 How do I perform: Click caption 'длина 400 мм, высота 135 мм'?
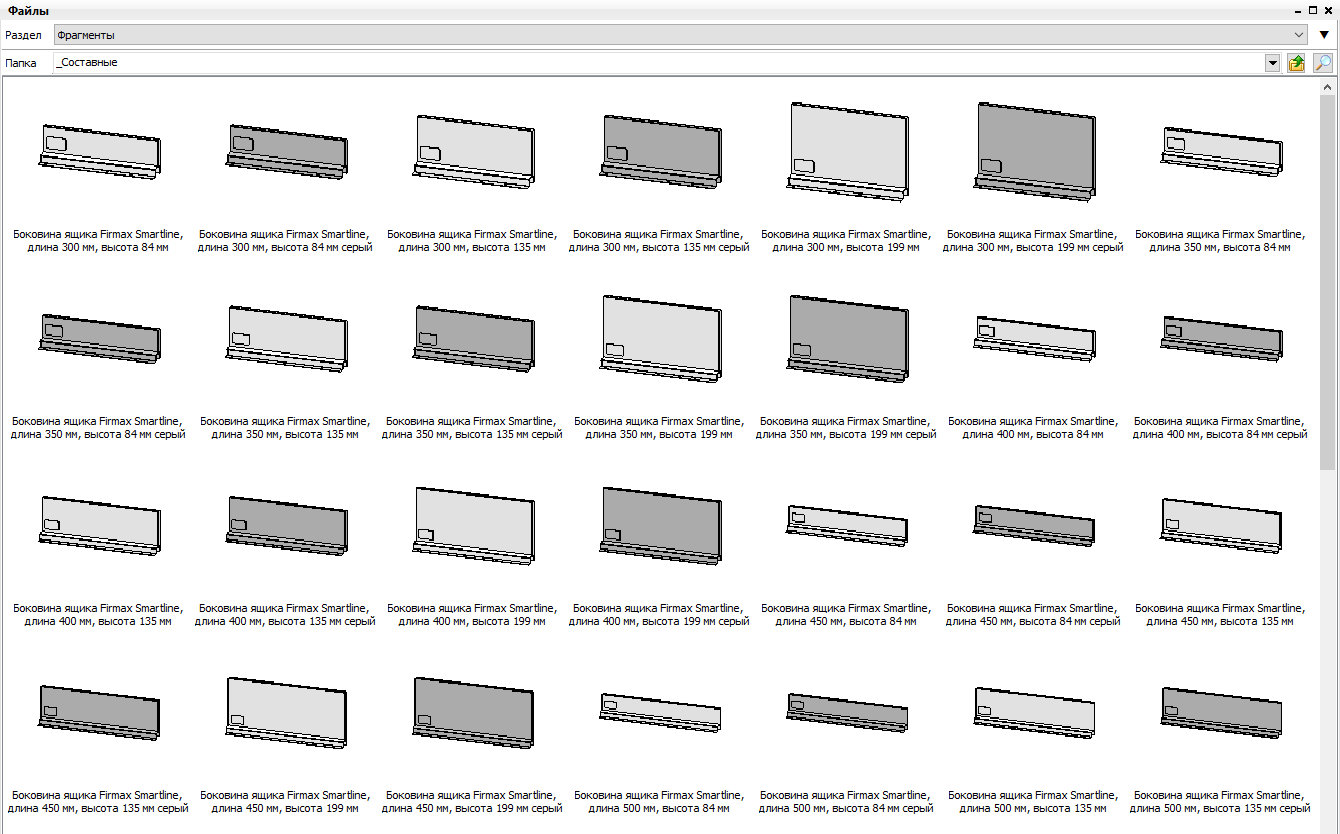[x=98, y=621]
